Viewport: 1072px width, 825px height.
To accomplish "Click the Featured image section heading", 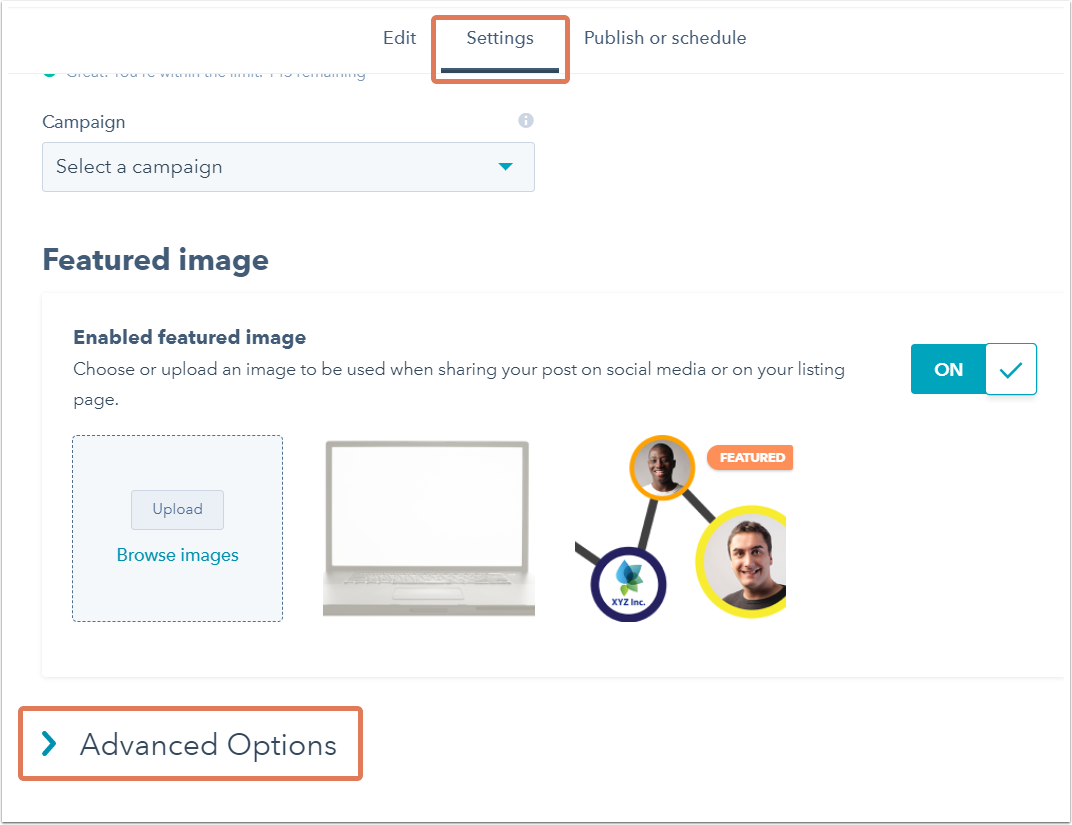I will coord(155,260).
